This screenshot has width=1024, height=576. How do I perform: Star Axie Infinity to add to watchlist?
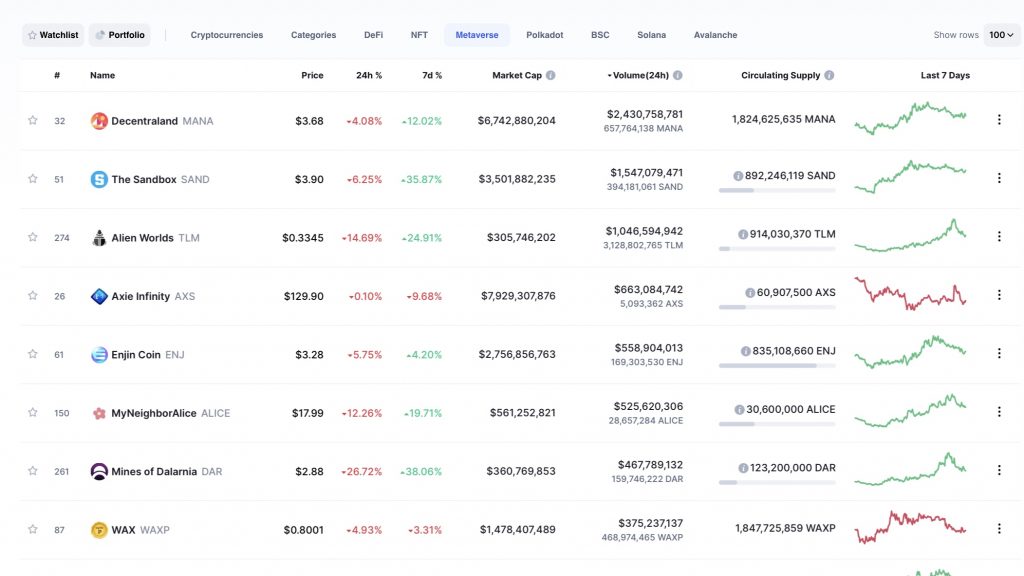pyautogui.click(x=33, y=295)
